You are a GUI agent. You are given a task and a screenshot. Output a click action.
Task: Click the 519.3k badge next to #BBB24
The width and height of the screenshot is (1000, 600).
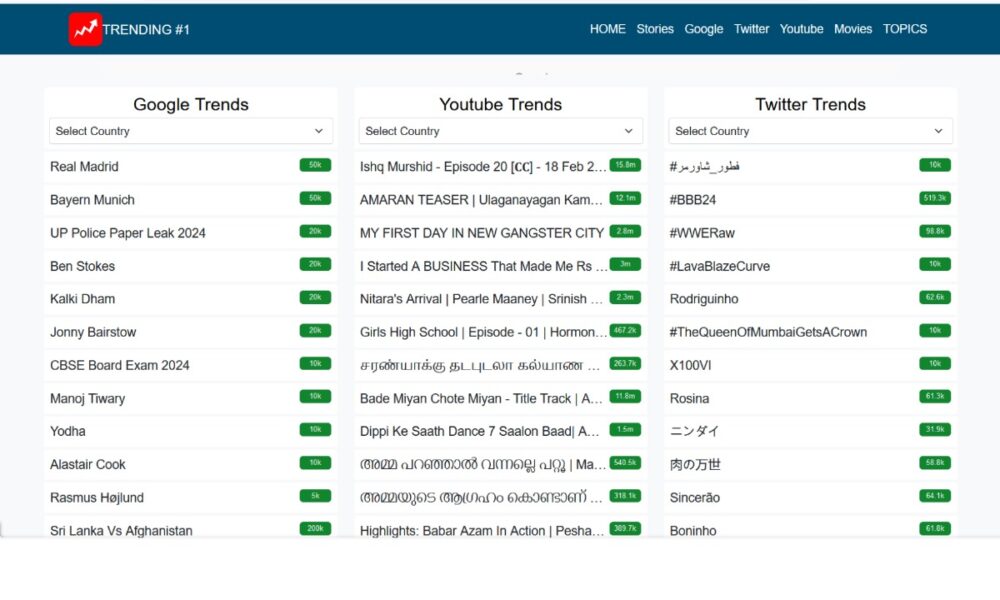pos(935,199)
